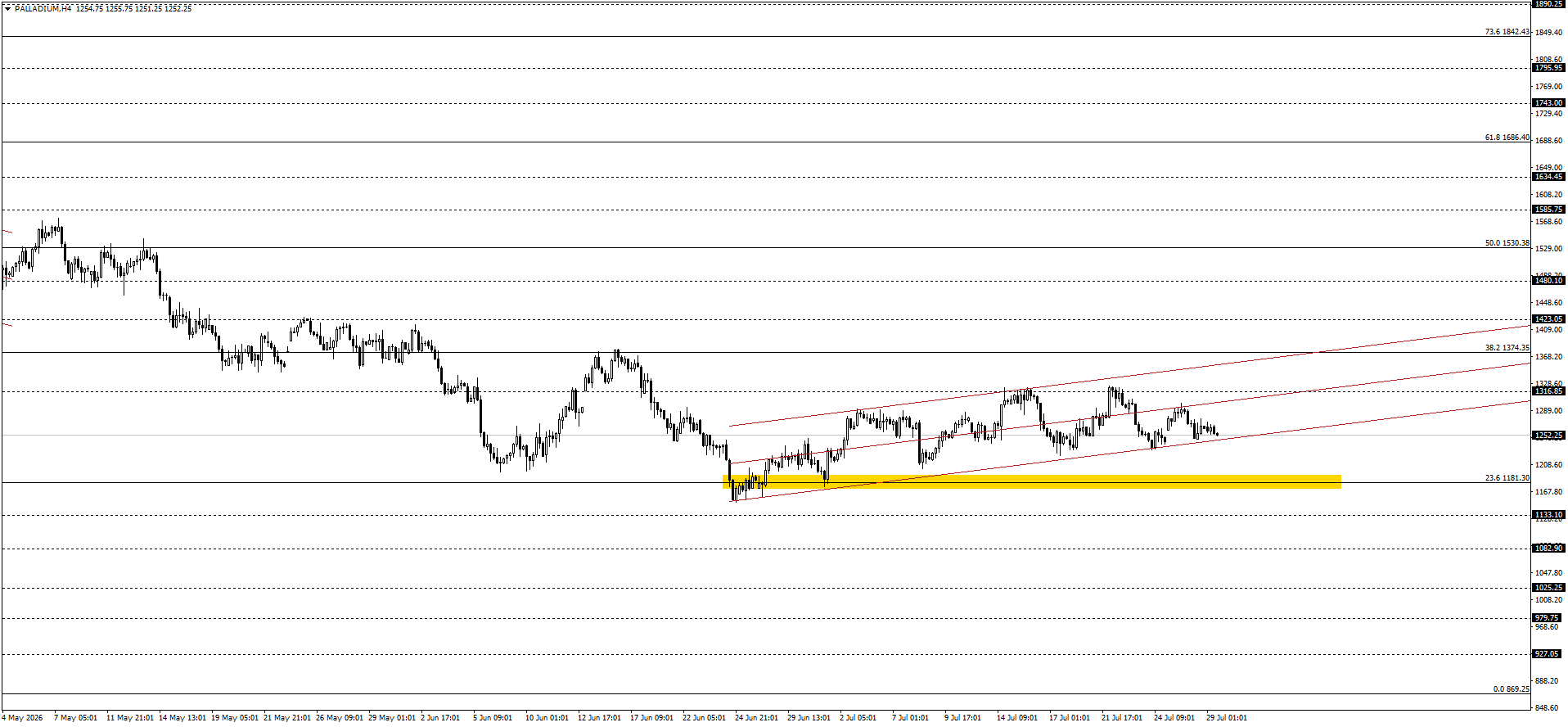Click the 14 May 13:01 time label

tap(182, 718)
